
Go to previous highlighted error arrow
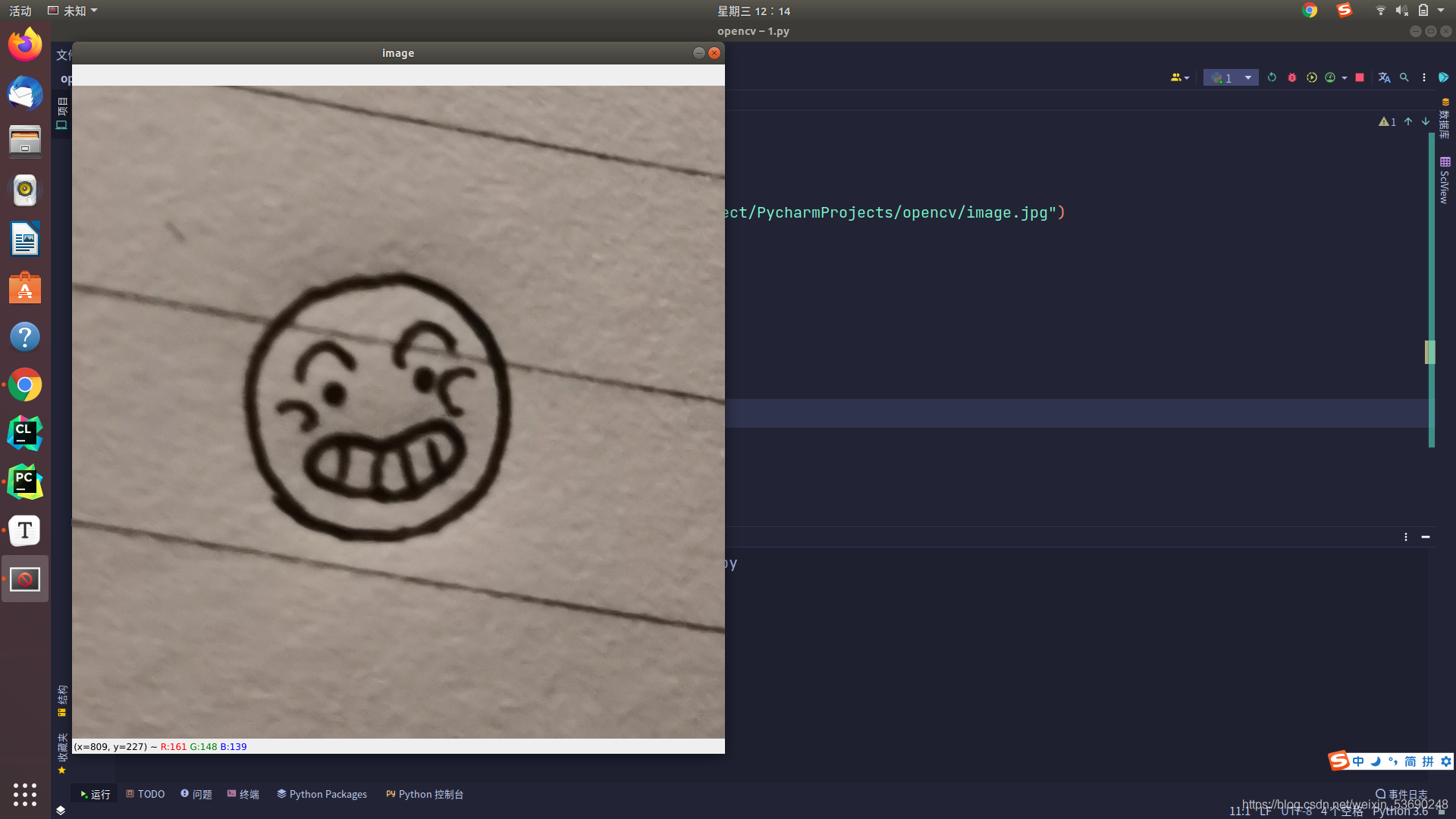[1408, 121]
